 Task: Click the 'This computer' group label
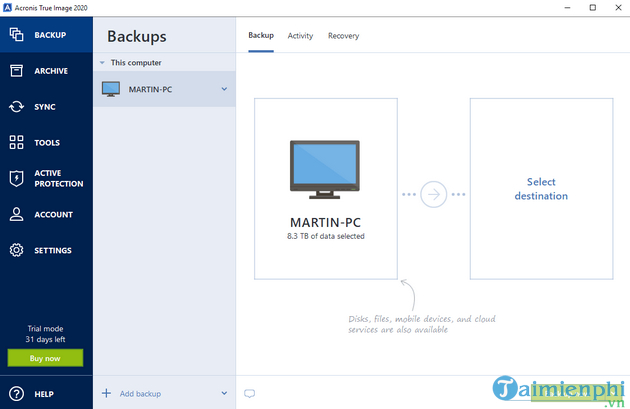[x=136, y=63]
